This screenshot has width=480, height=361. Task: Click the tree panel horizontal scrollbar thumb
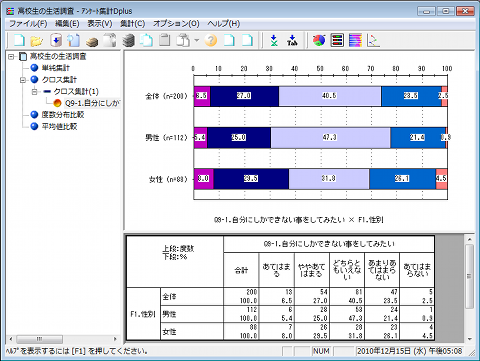pyautogui.click(x=39, y=339)
